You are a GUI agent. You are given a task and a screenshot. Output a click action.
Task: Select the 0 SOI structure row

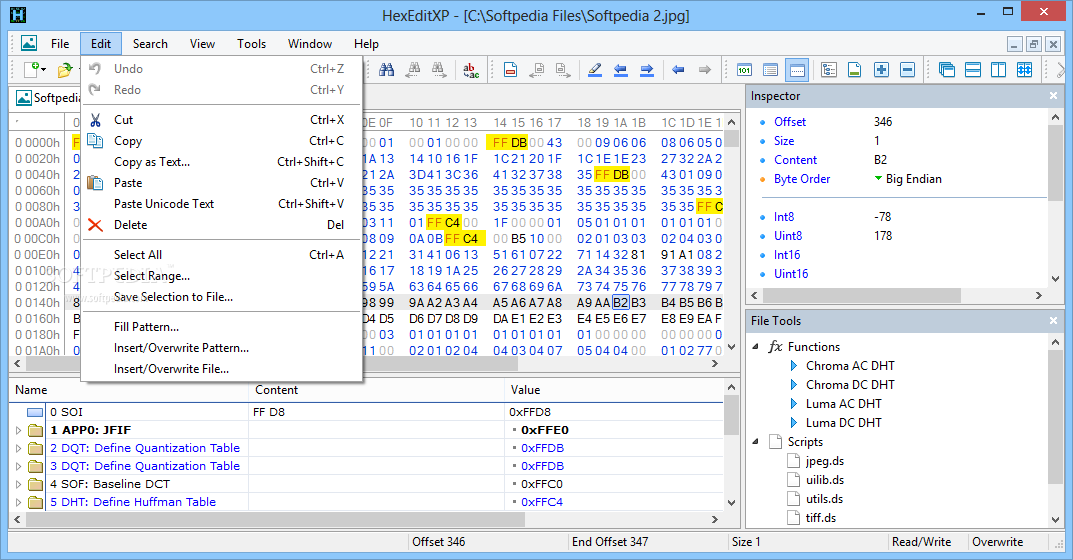click(x=366, y=412)
